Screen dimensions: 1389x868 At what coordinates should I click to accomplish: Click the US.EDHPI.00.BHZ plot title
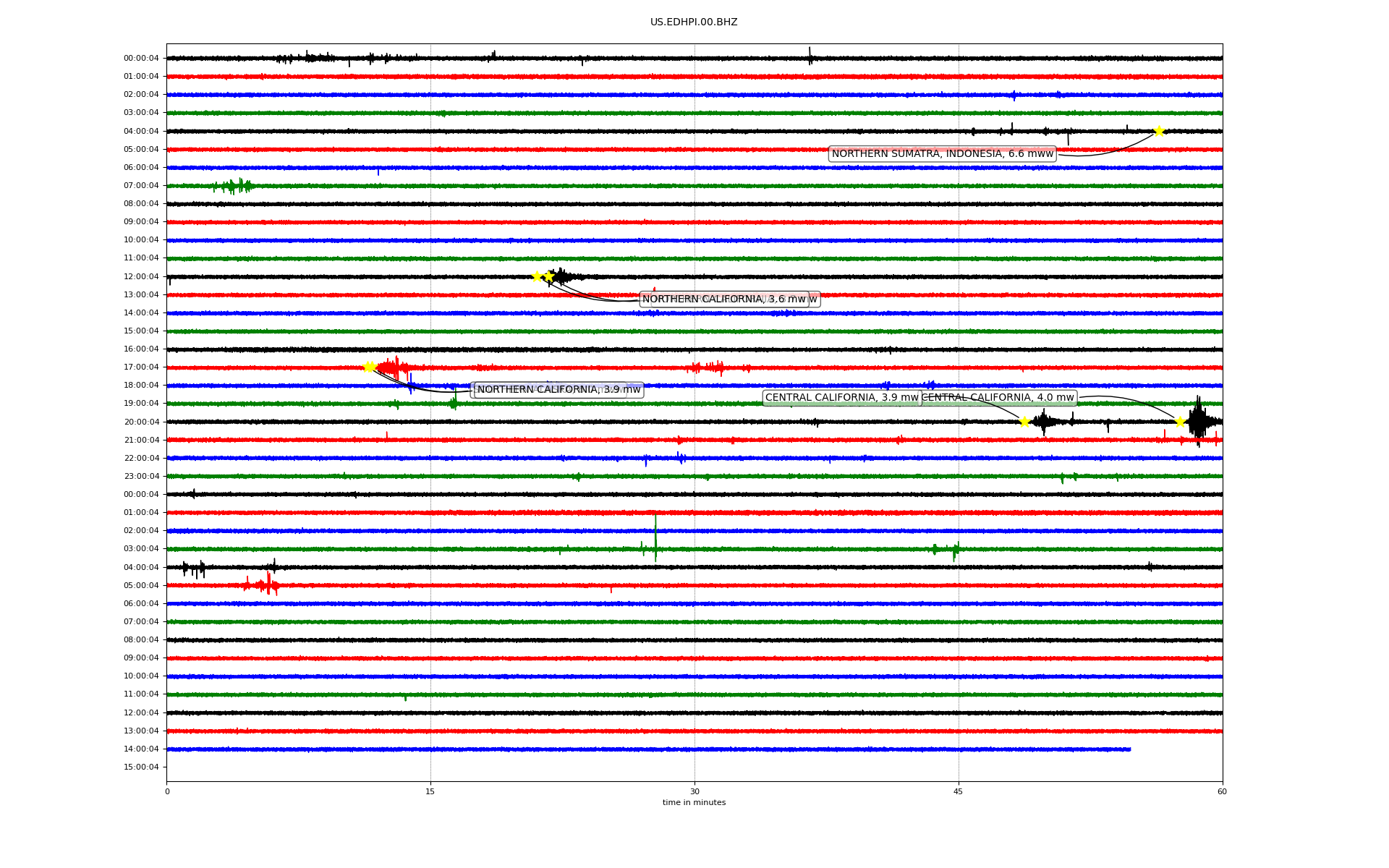click(x=694, y=22)
